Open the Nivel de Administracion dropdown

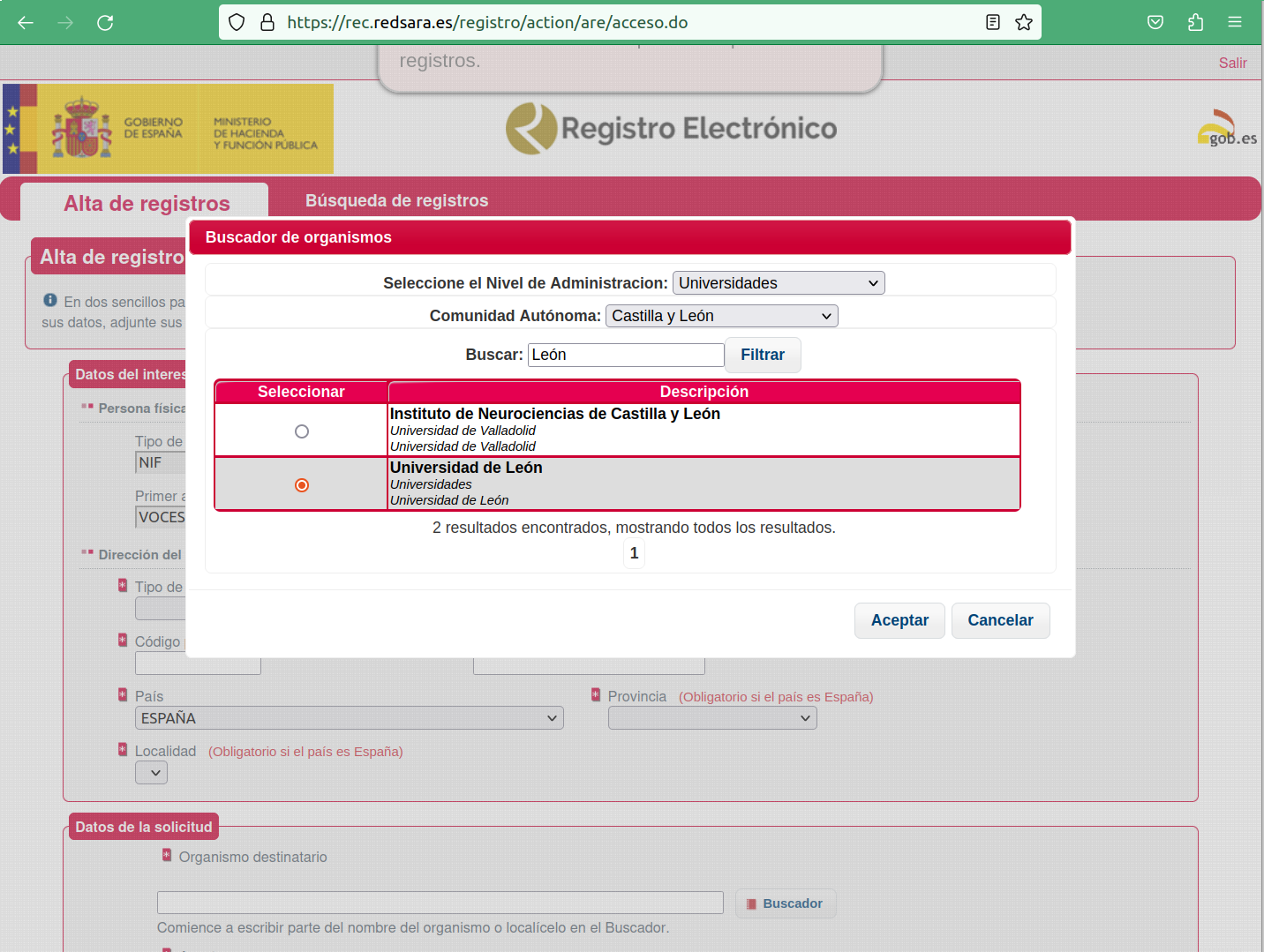point(778,282)
